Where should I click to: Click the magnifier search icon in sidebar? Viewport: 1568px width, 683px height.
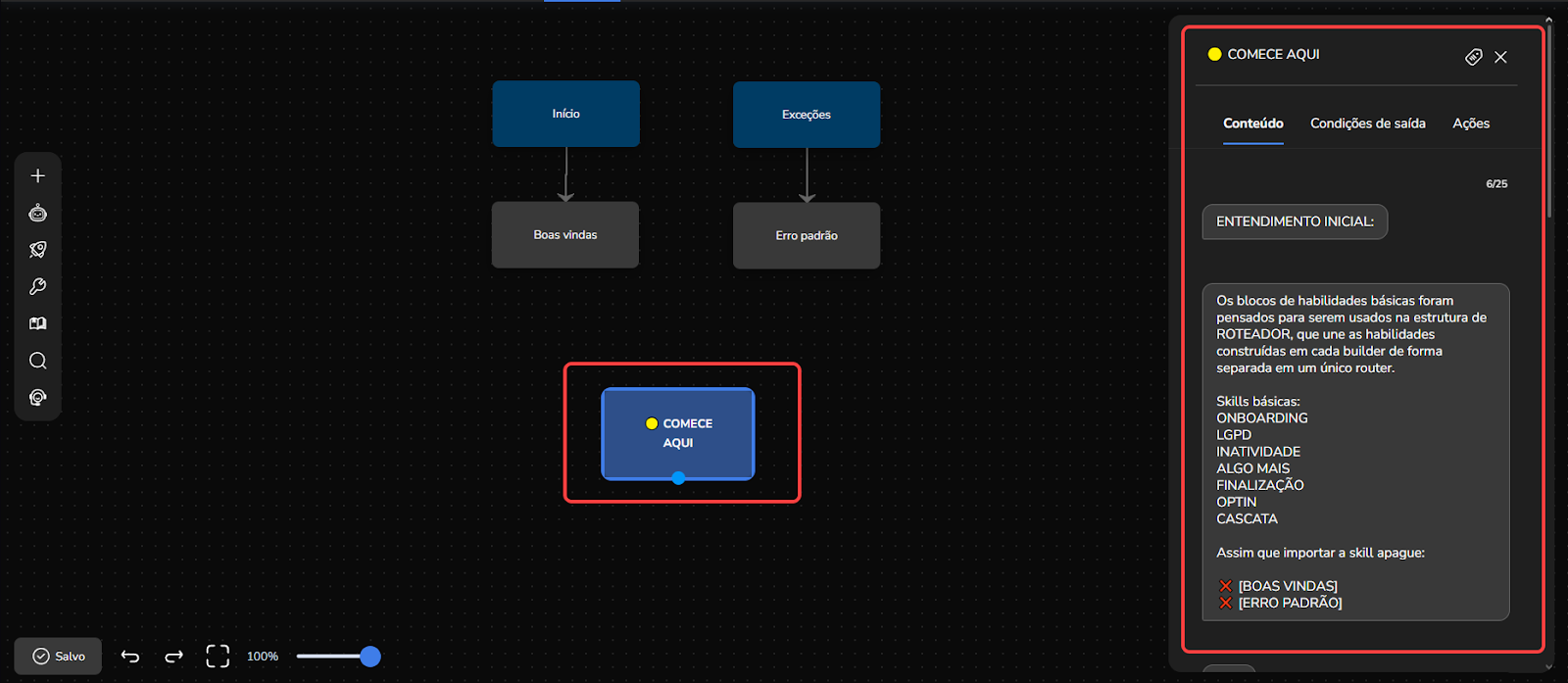[x=38, y=361]
